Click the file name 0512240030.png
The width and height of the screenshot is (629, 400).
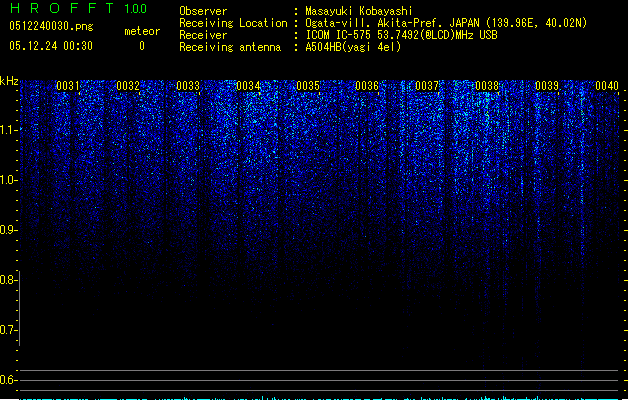click(x=51, y=26)
